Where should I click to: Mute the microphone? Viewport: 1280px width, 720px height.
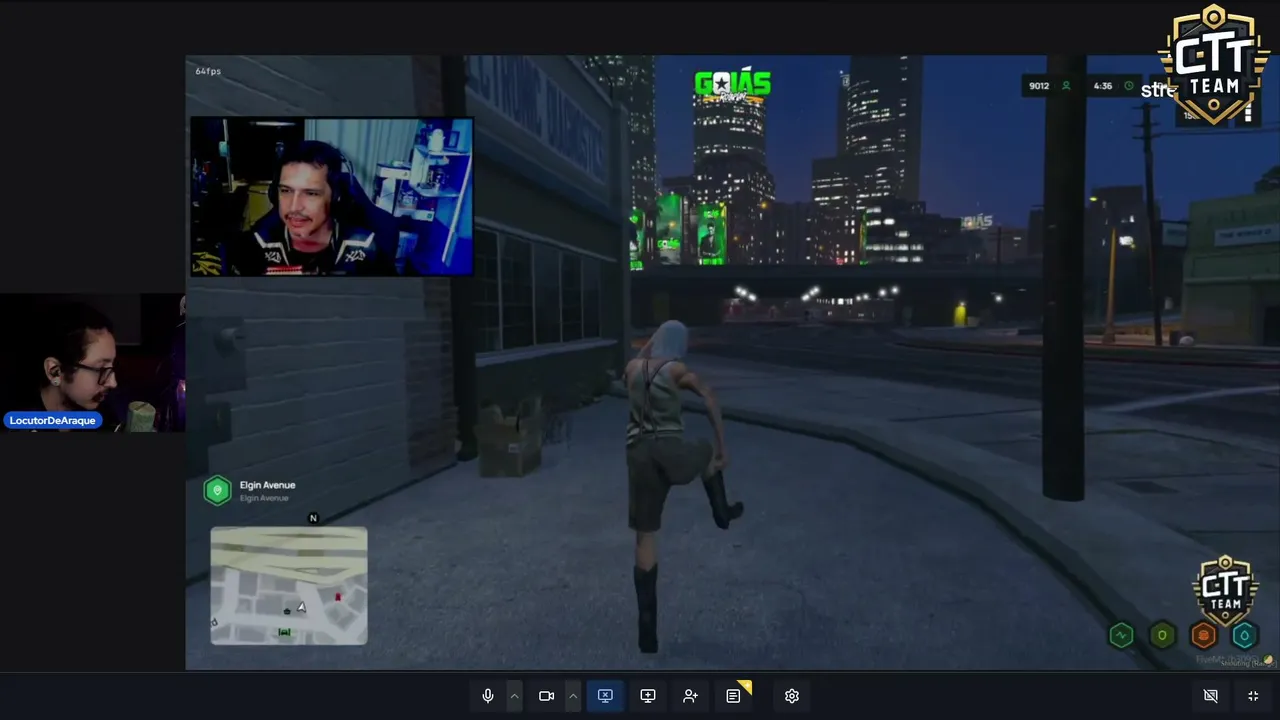(488, 696)
